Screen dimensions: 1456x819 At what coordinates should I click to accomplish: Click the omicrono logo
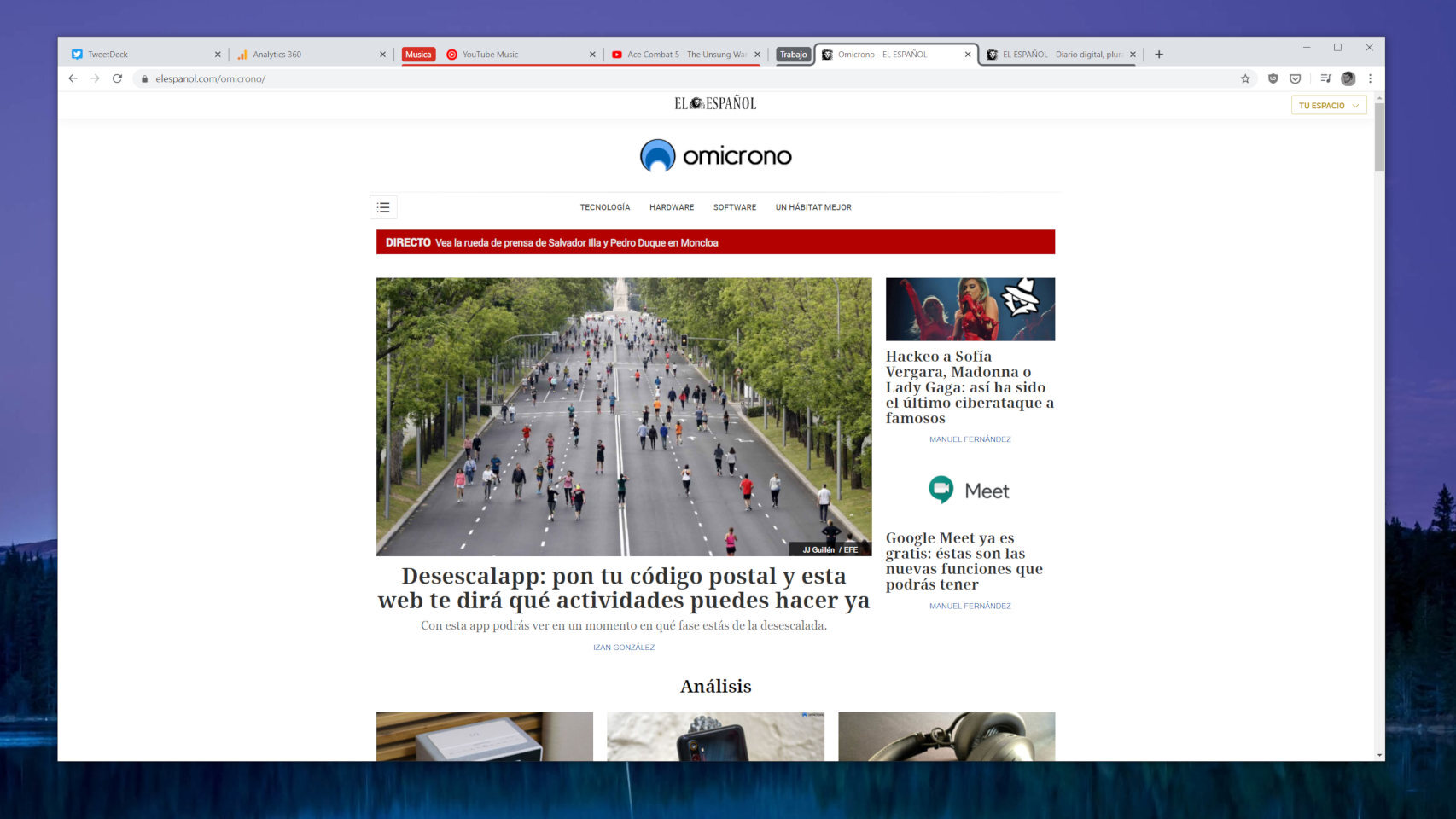715,155
